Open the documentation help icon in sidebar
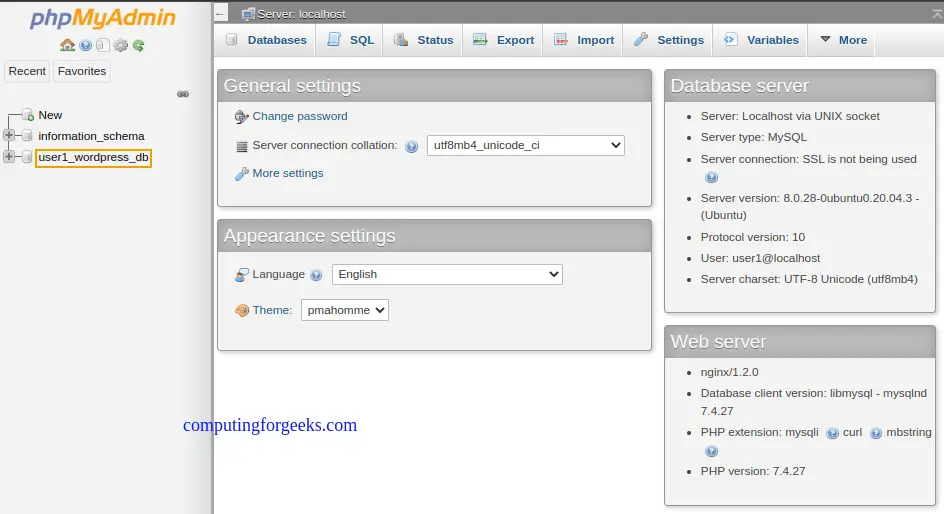Image resolution: width=944 pixels, height=514 pixels. coord(85,45)
